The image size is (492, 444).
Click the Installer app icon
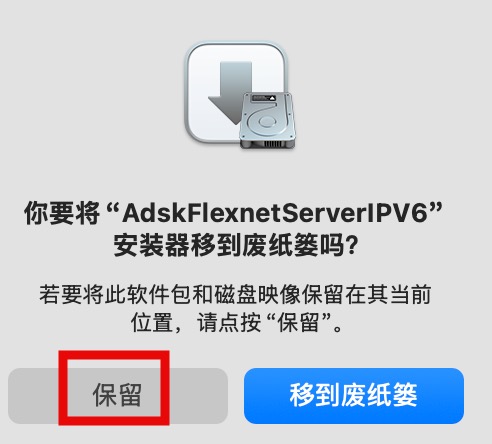[240, 95]
